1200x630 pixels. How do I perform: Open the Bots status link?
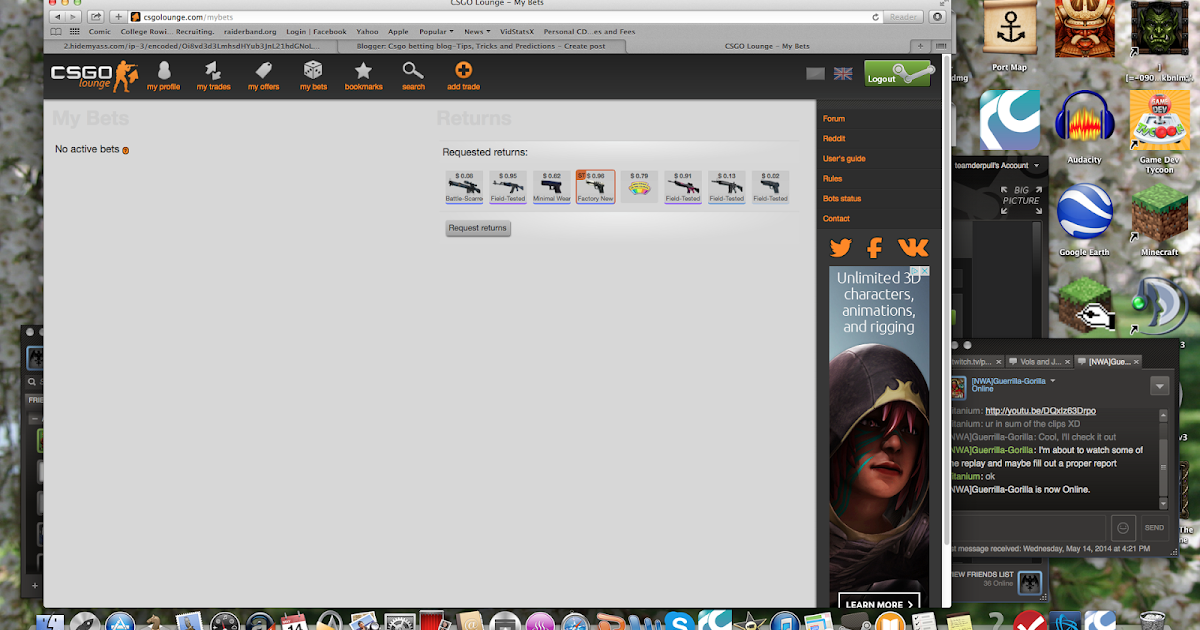(842, 199)
